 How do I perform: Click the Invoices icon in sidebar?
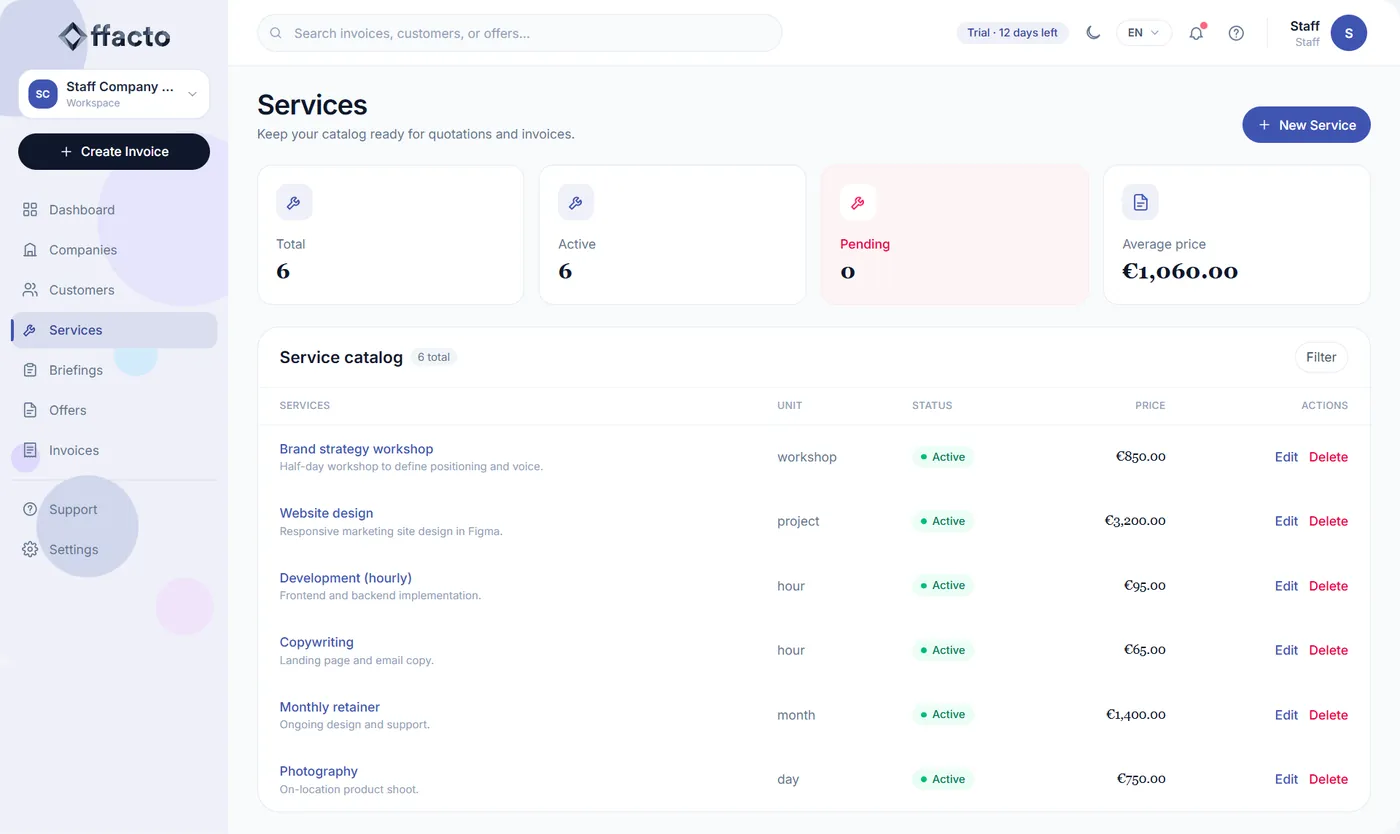(30, 450)
